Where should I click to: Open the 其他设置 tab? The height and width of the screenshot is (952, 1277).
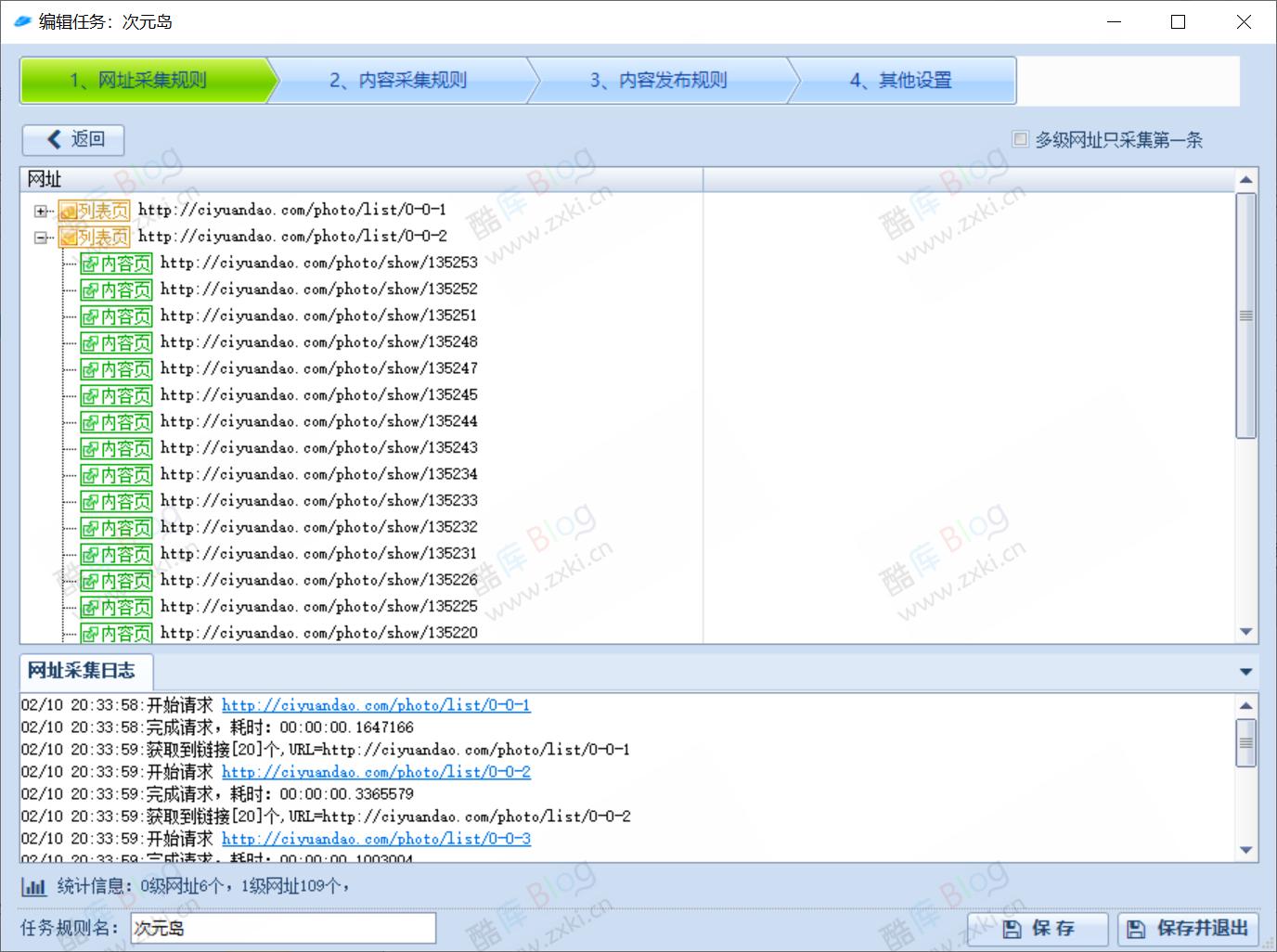pyautogui.click(x=901, y=81)
